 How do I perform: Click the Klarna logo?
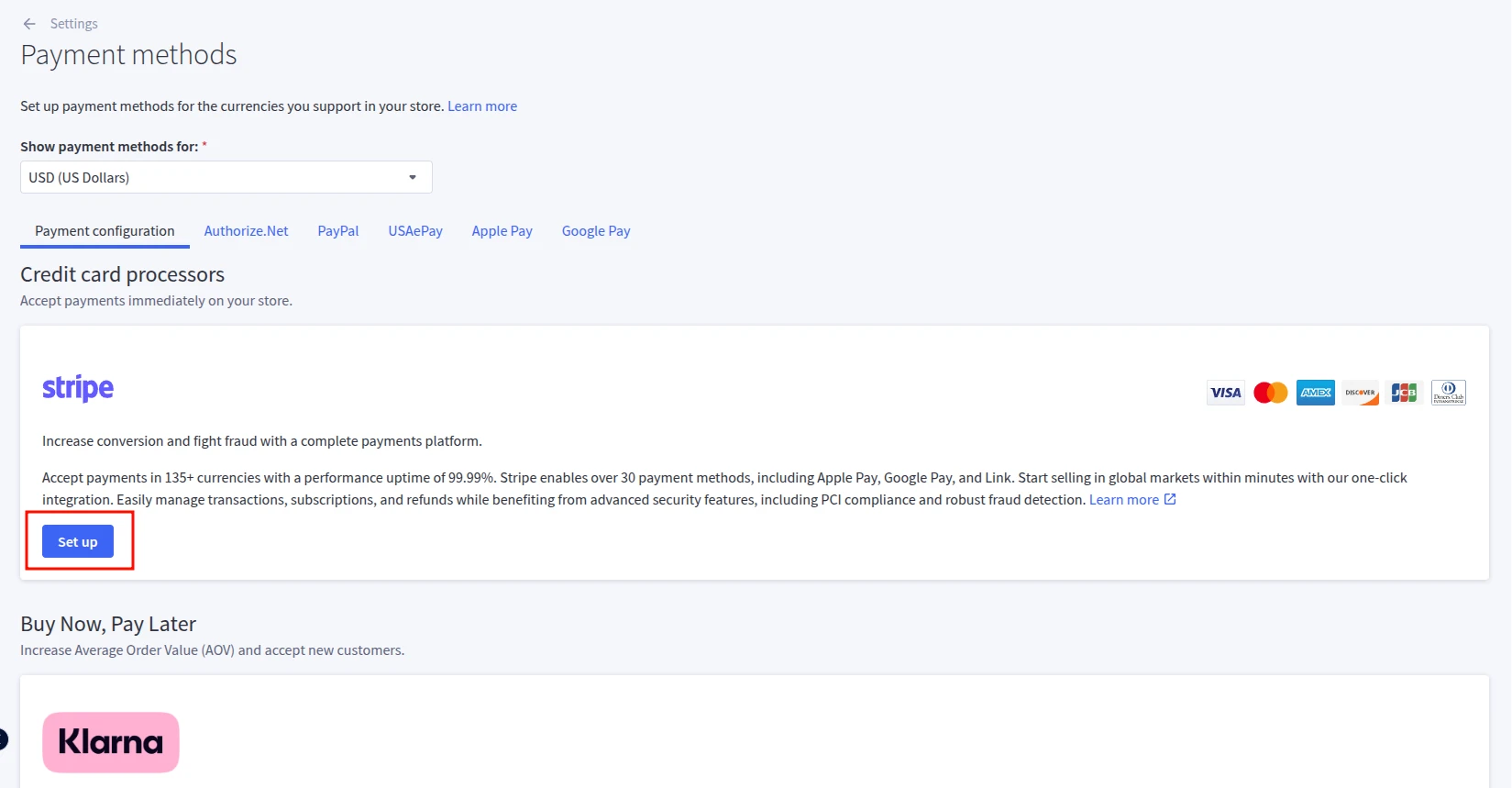click(111, 742)
